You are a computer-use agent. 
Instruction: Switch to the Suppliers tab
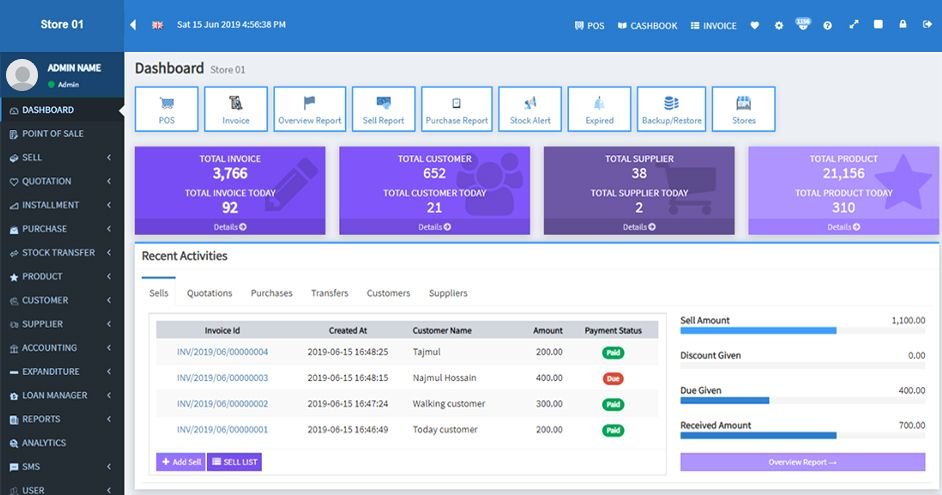tap(448, 293)
